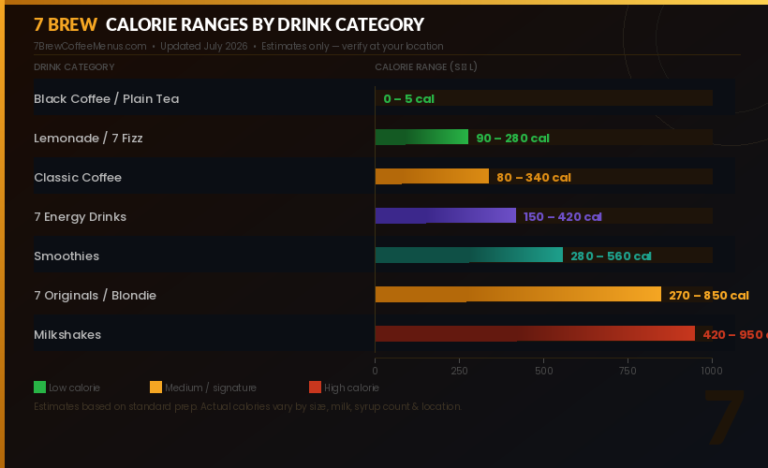Click the 'Estimates only — verify at your location' note
The height and width of the screenshot is (468, 768).
[x=352, y=46]
